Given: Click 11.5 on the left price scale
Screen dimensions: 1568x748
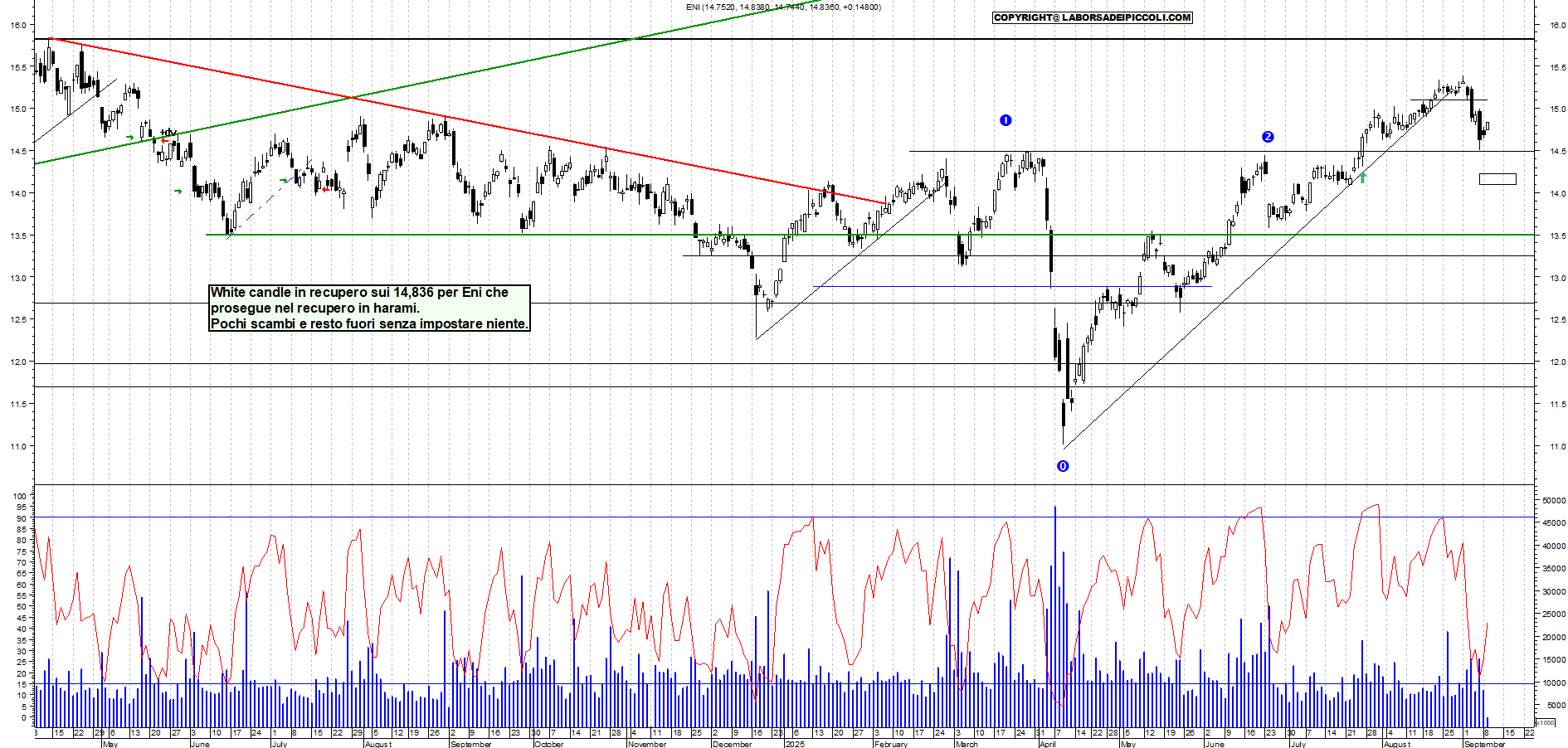Looking at the screenshot, I should 17,404.
